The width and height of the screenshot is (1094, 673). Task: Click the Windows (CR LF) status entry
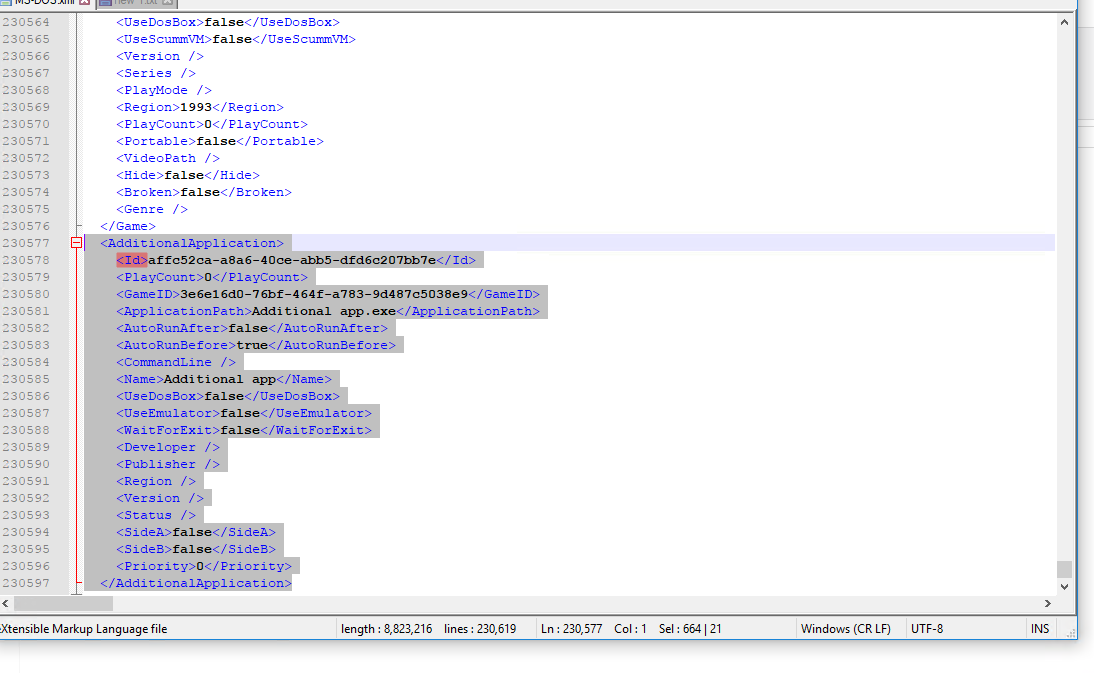tap(846, 628)
